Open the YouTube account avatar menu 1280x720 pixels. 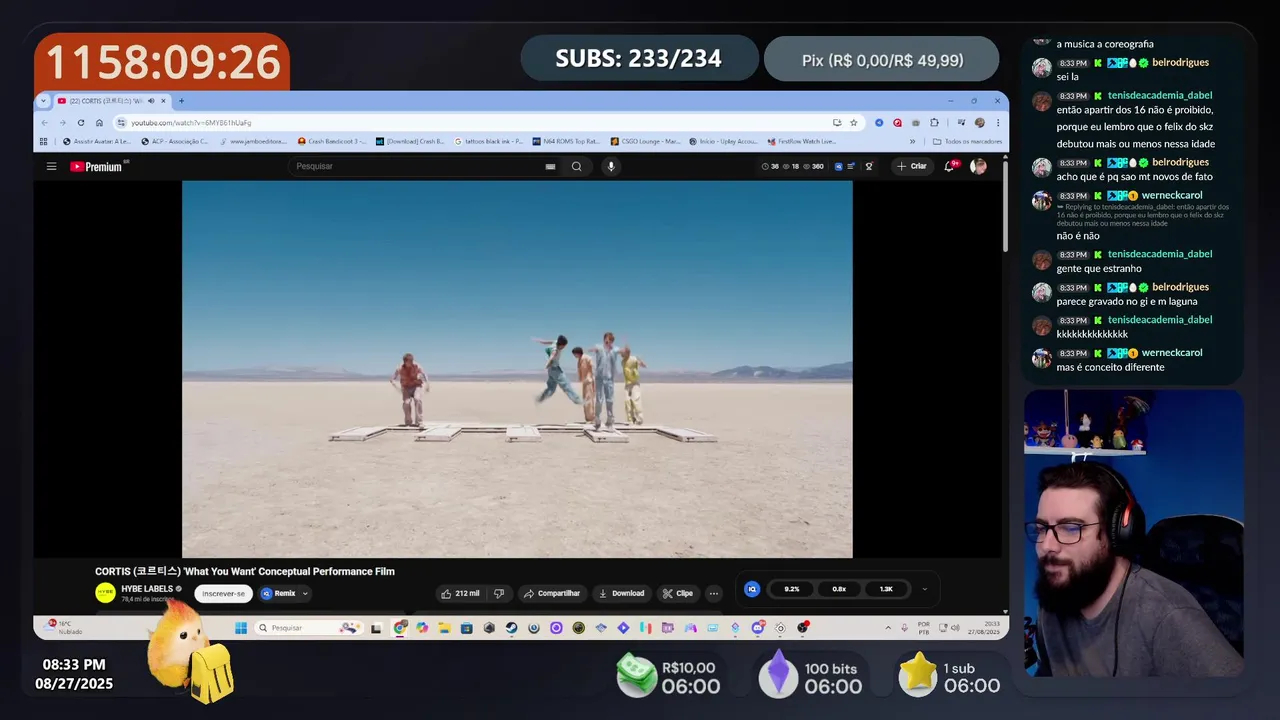pyautogui.click(x=978, y=166)
